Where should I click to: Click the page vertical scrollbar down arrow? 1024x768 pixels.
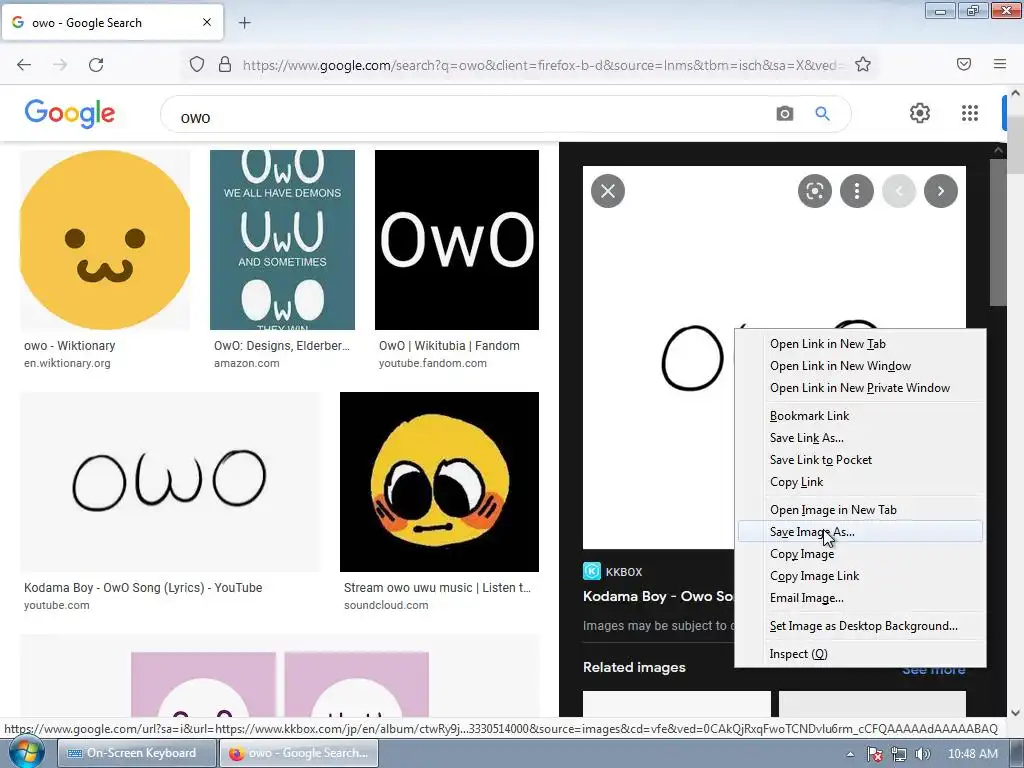point(1016,713)
